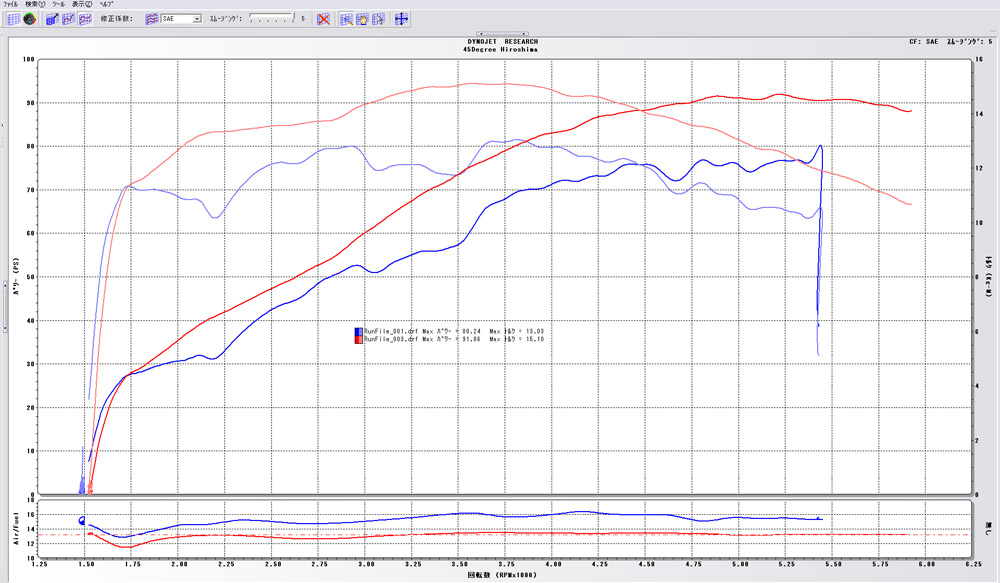Click the round dyno gauge icon
This screenshot has height=583, width=1000.
pos(31,19)
